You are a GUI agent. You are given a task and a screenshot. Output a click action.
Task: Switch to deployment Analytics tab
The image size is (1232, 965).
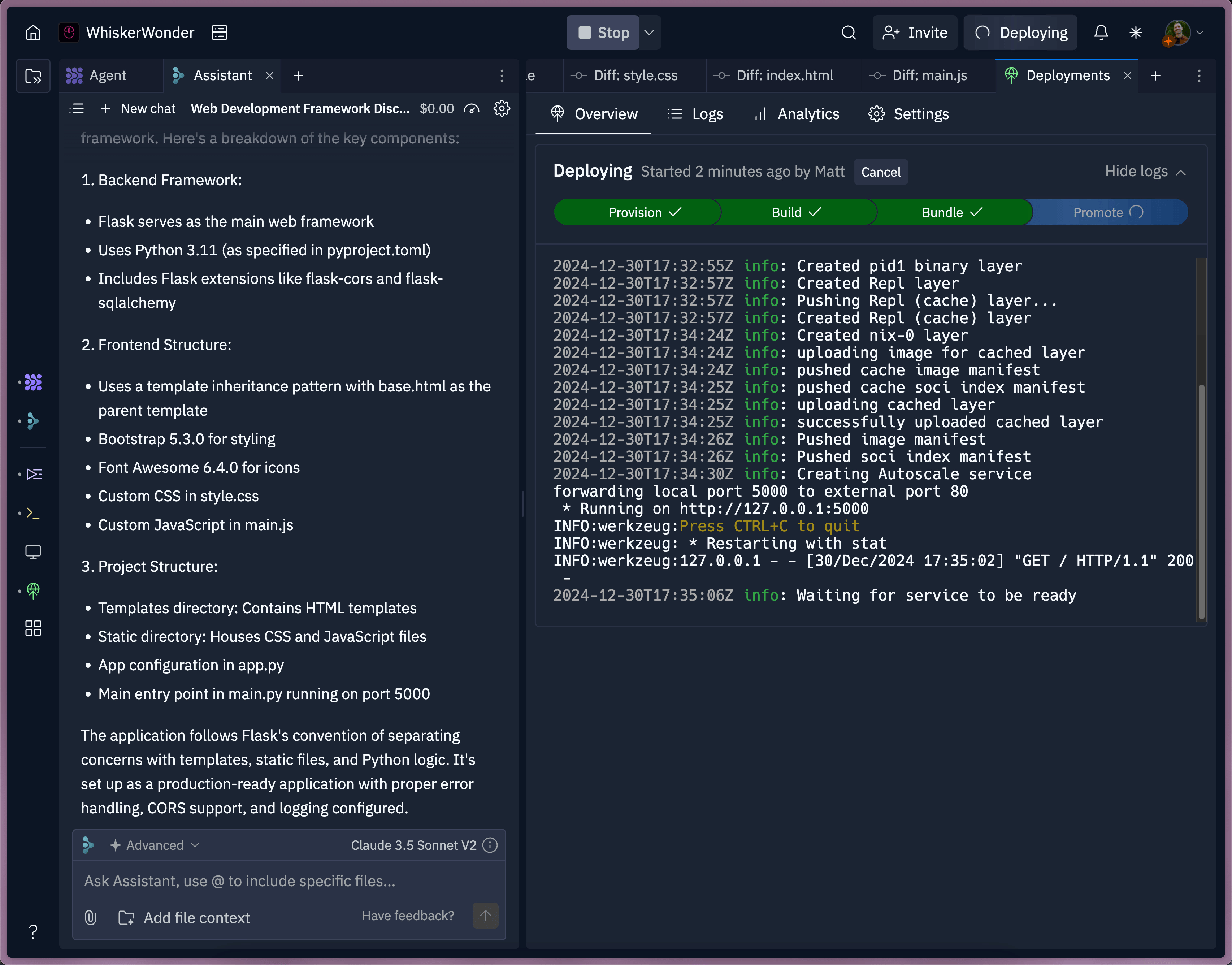[797, 114]
